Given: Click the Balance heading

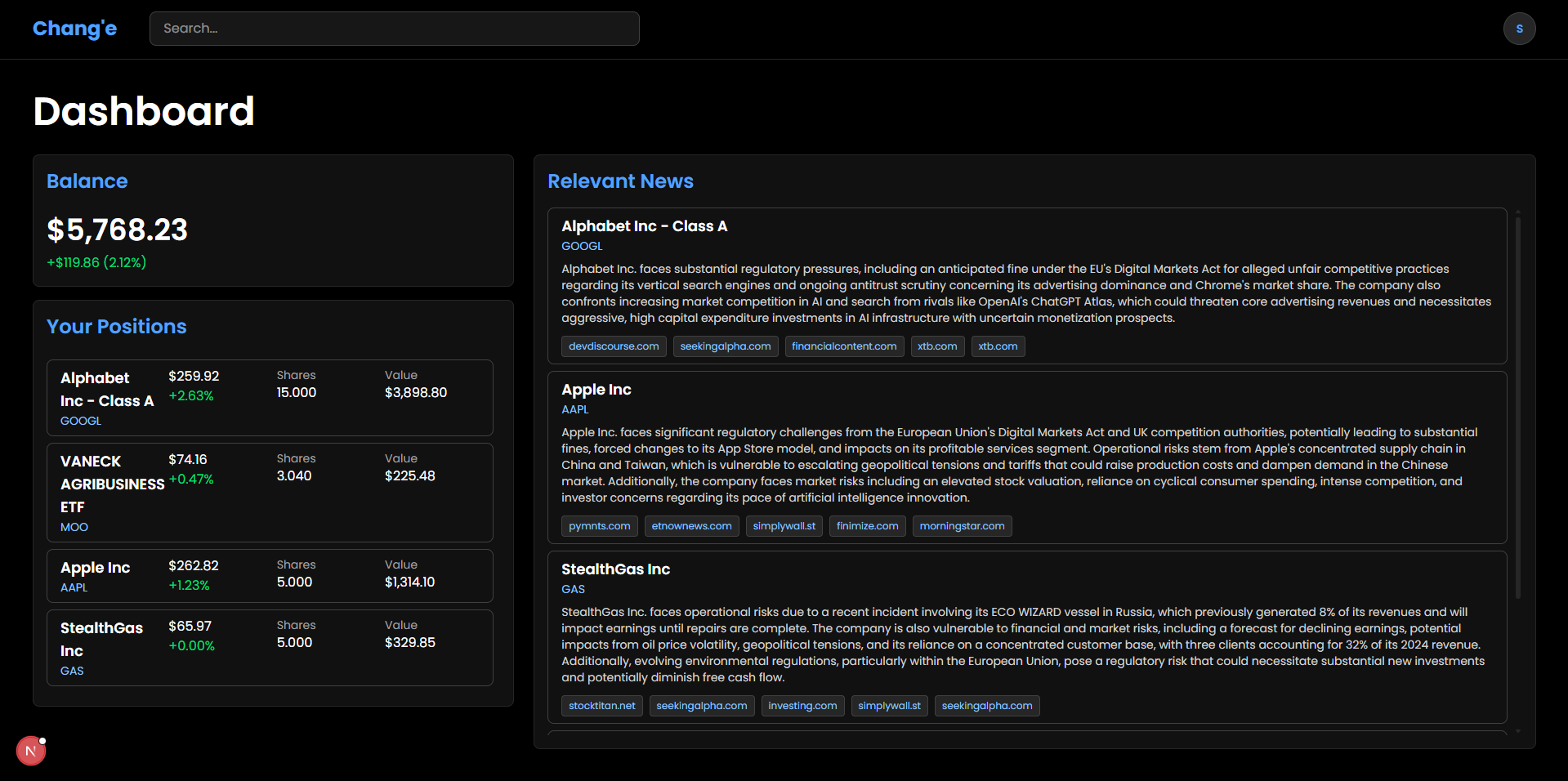Looking at the screenshot, I should coord(87,181).
